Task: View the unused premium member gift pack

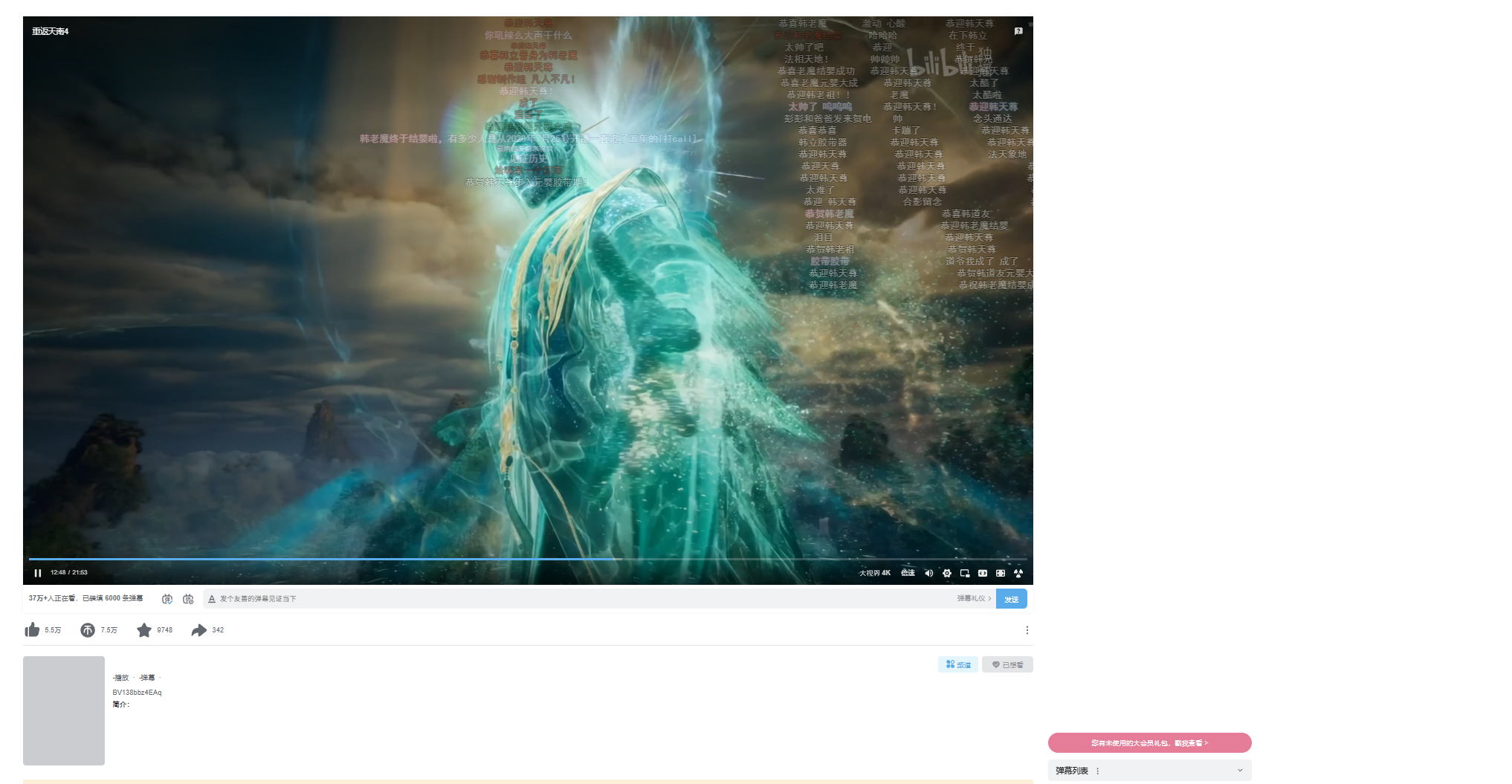Action: (1150, 742)
